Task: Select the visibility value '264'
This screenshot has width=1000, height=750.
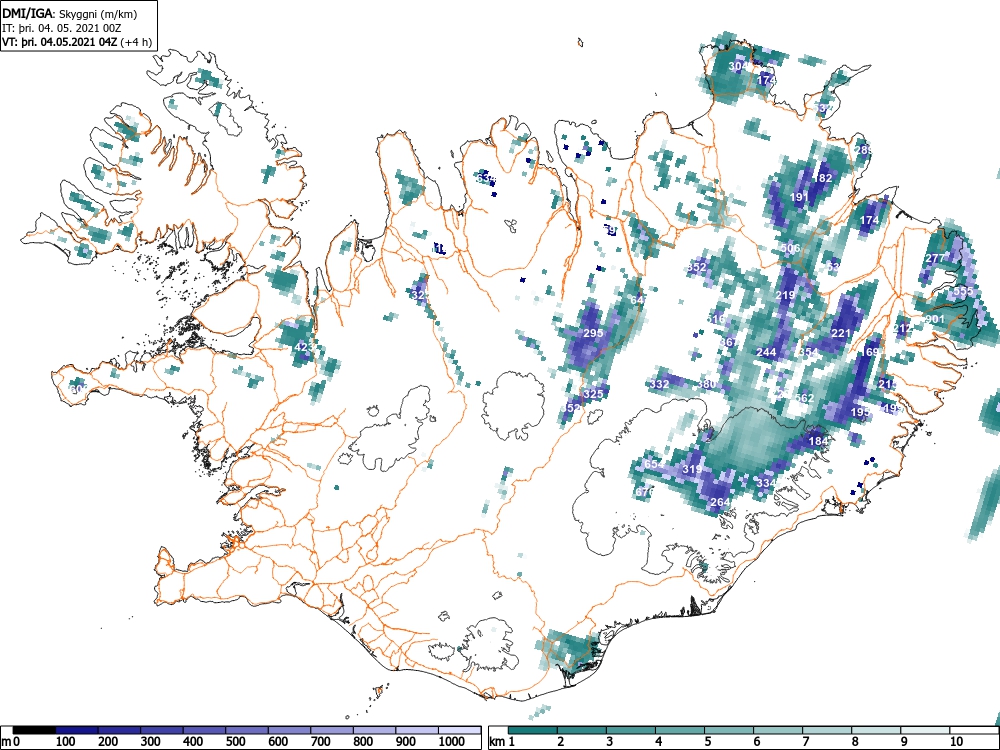Action: 720,502
